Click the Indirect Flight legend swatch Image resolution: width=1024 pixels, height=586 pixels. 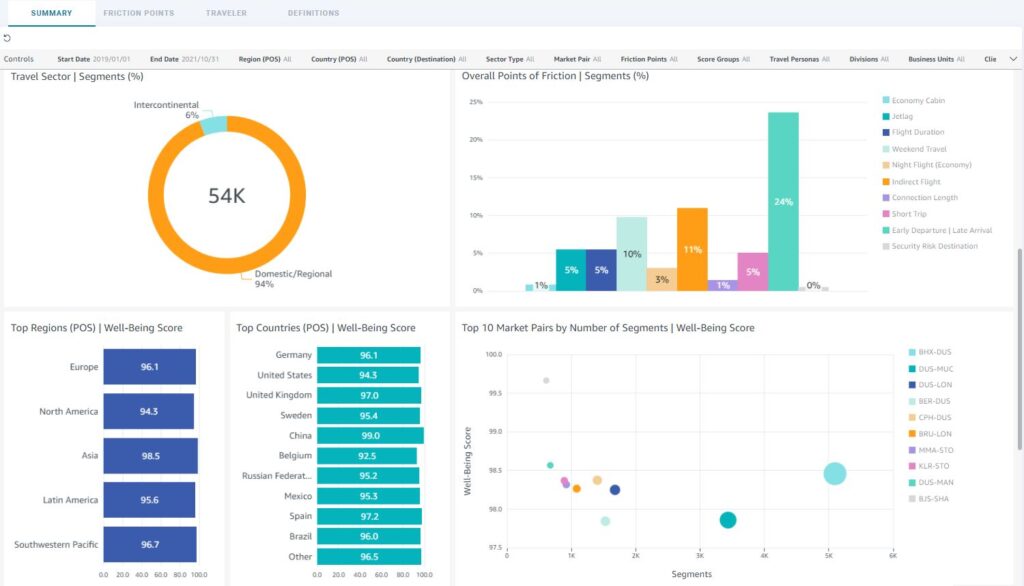[888, 182]
